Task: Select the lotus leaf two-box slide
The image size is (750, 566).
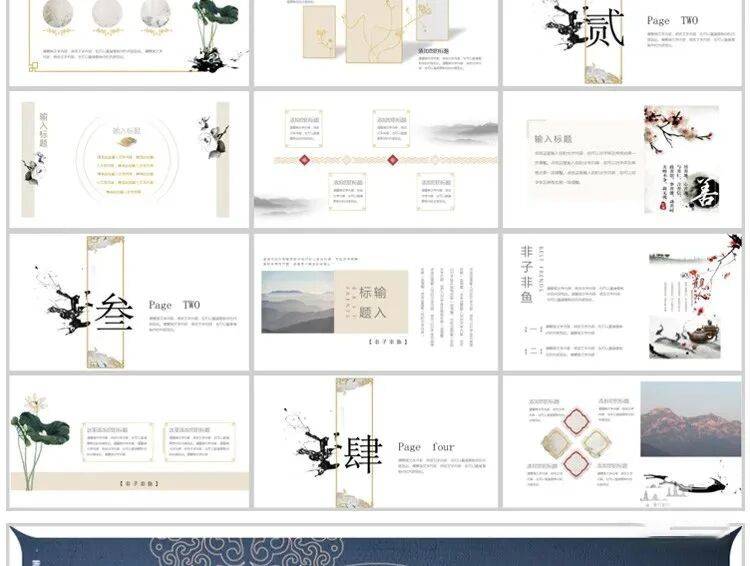Action: (129, 442)
